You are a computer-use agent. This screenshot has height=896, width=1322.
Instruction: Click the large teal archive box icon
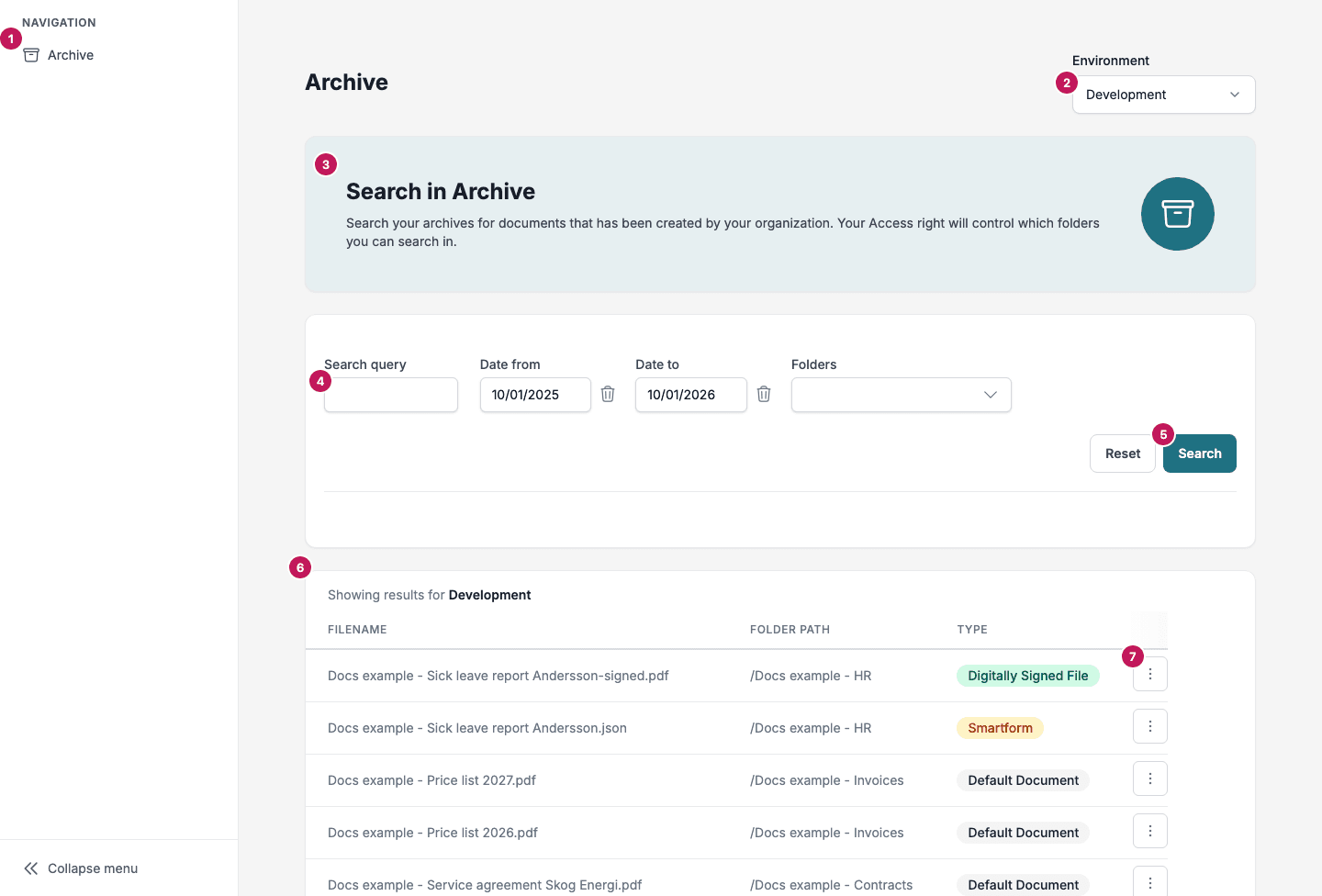1177,214
